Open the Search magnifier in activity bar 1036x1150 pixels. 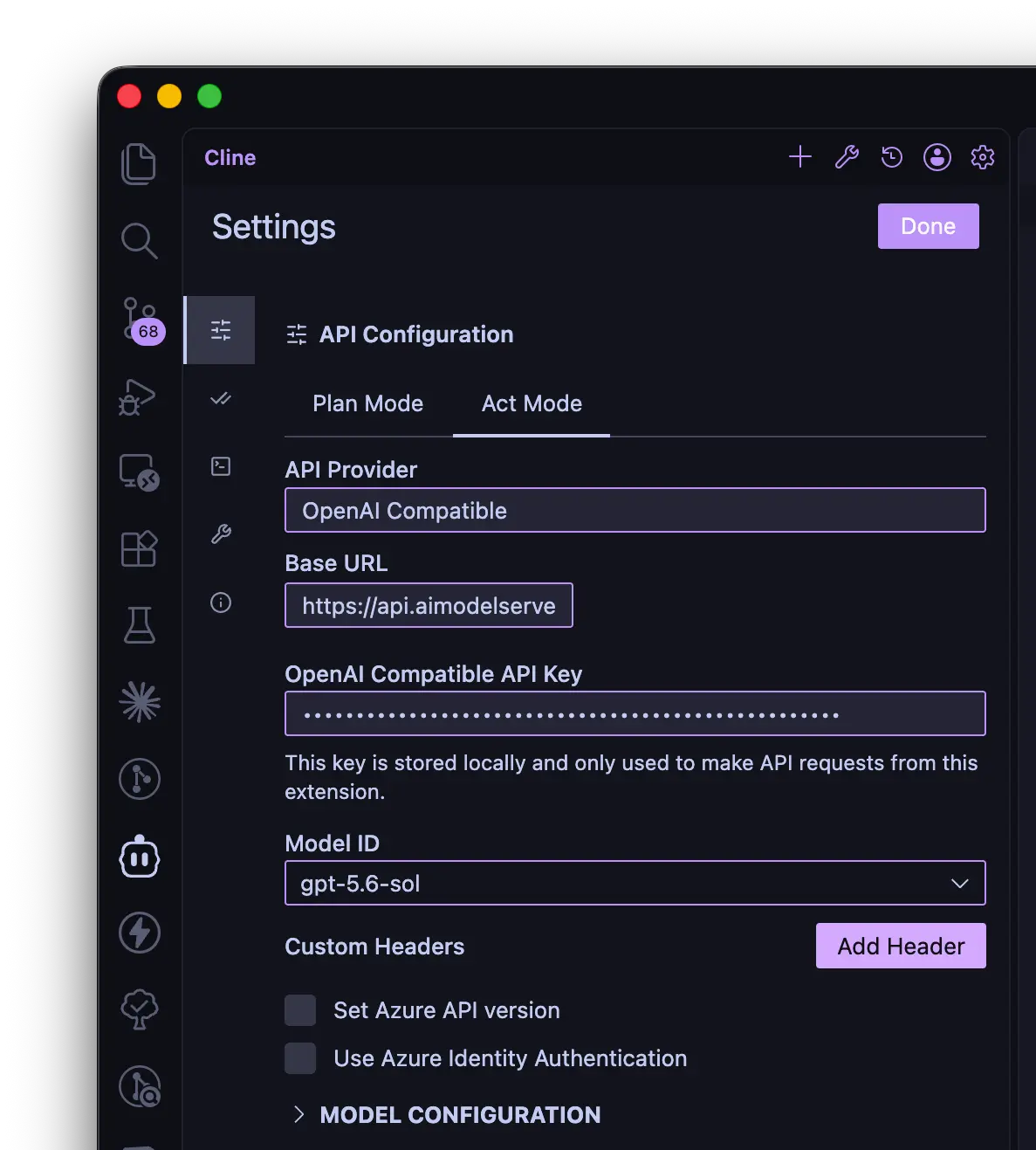139,241
